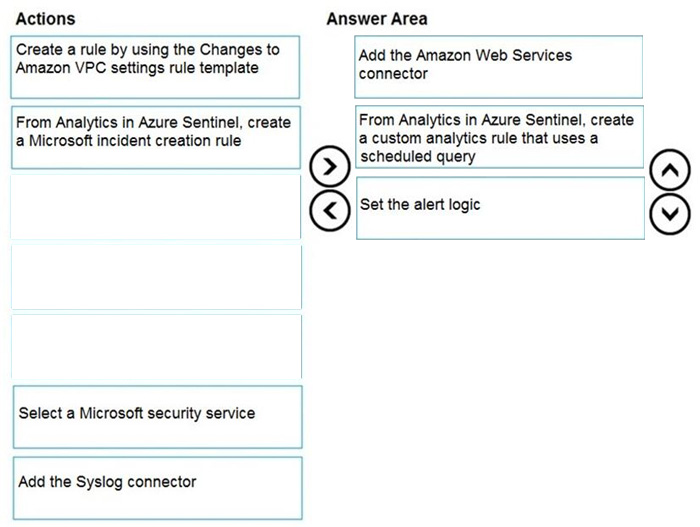Select the Add the Amazon Web Services connector answer

coord(499,67)
